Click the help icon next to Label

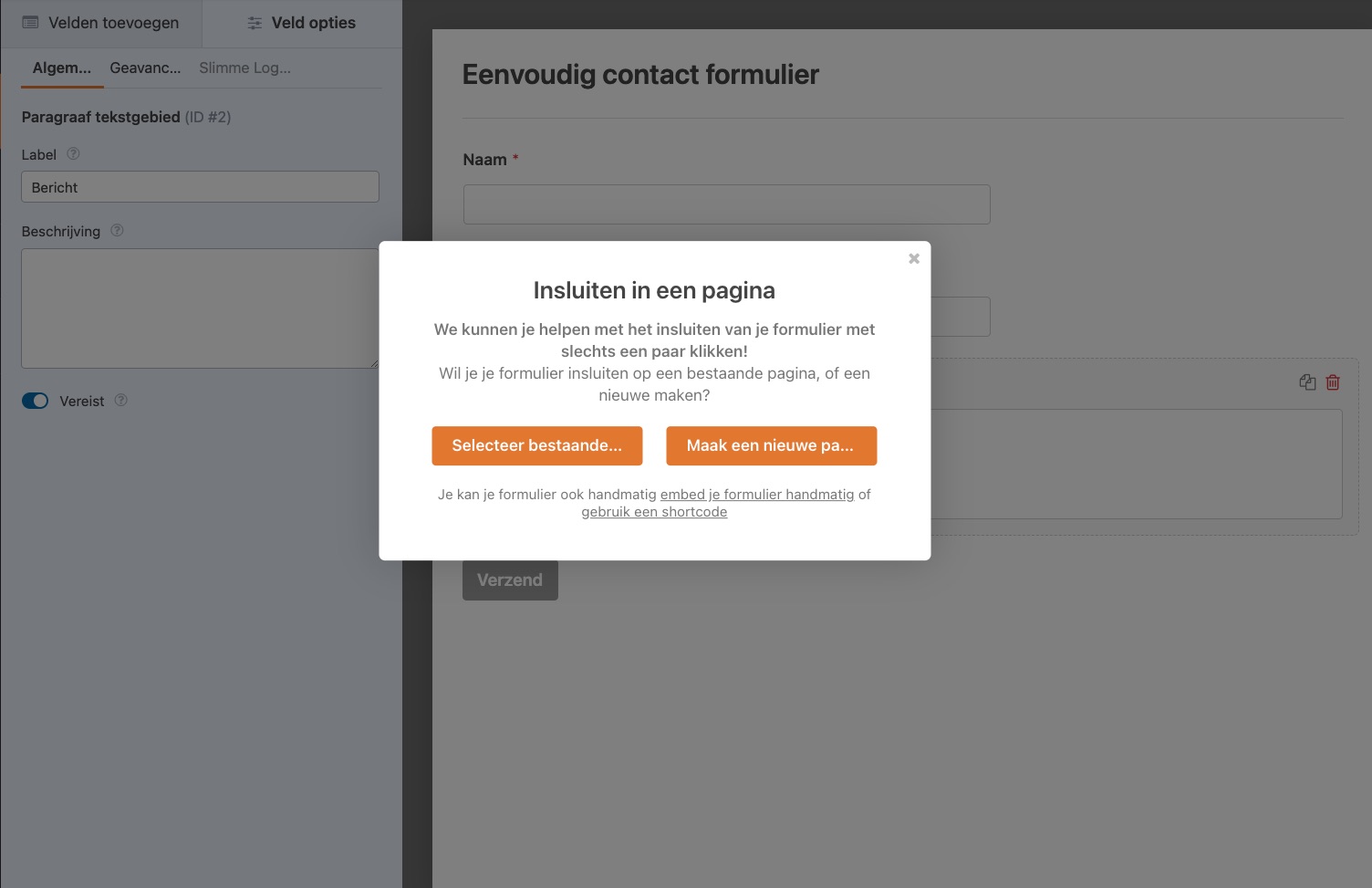click(x=73, y=154)
